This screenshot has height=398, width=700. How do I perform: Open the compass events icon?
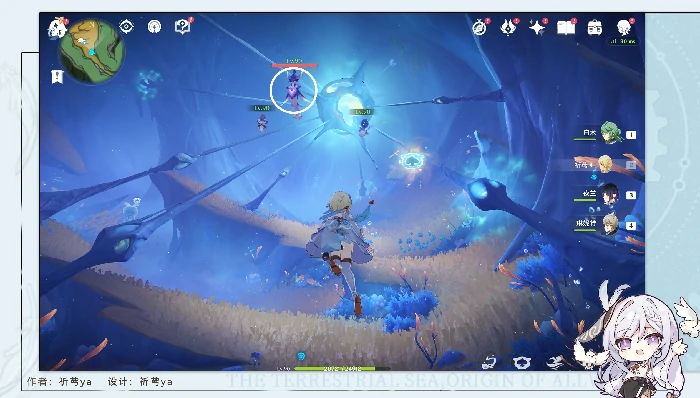pyautogui.click(x=479, y=28)
